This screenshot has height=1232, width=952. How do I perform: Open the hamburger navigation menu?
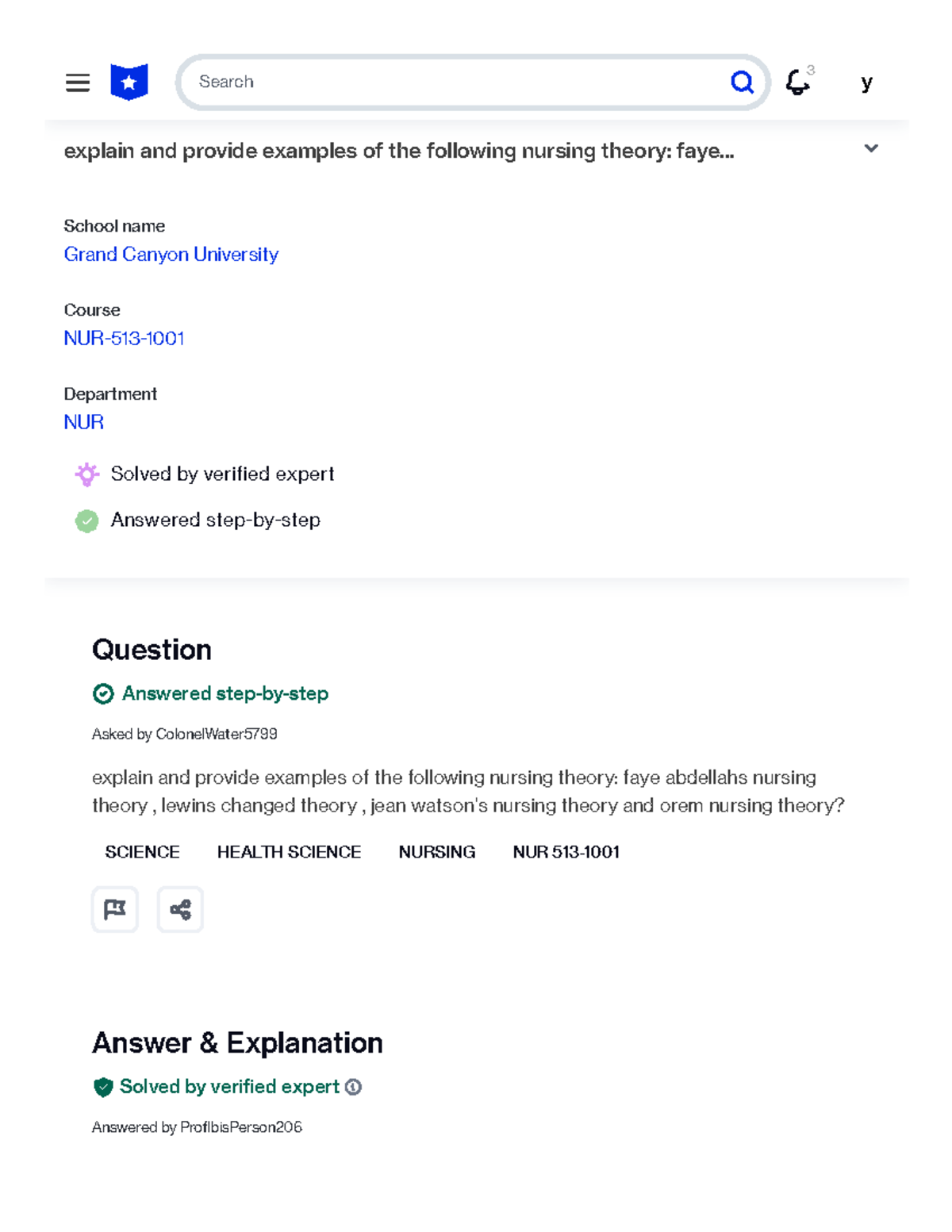tap(78, 83)
